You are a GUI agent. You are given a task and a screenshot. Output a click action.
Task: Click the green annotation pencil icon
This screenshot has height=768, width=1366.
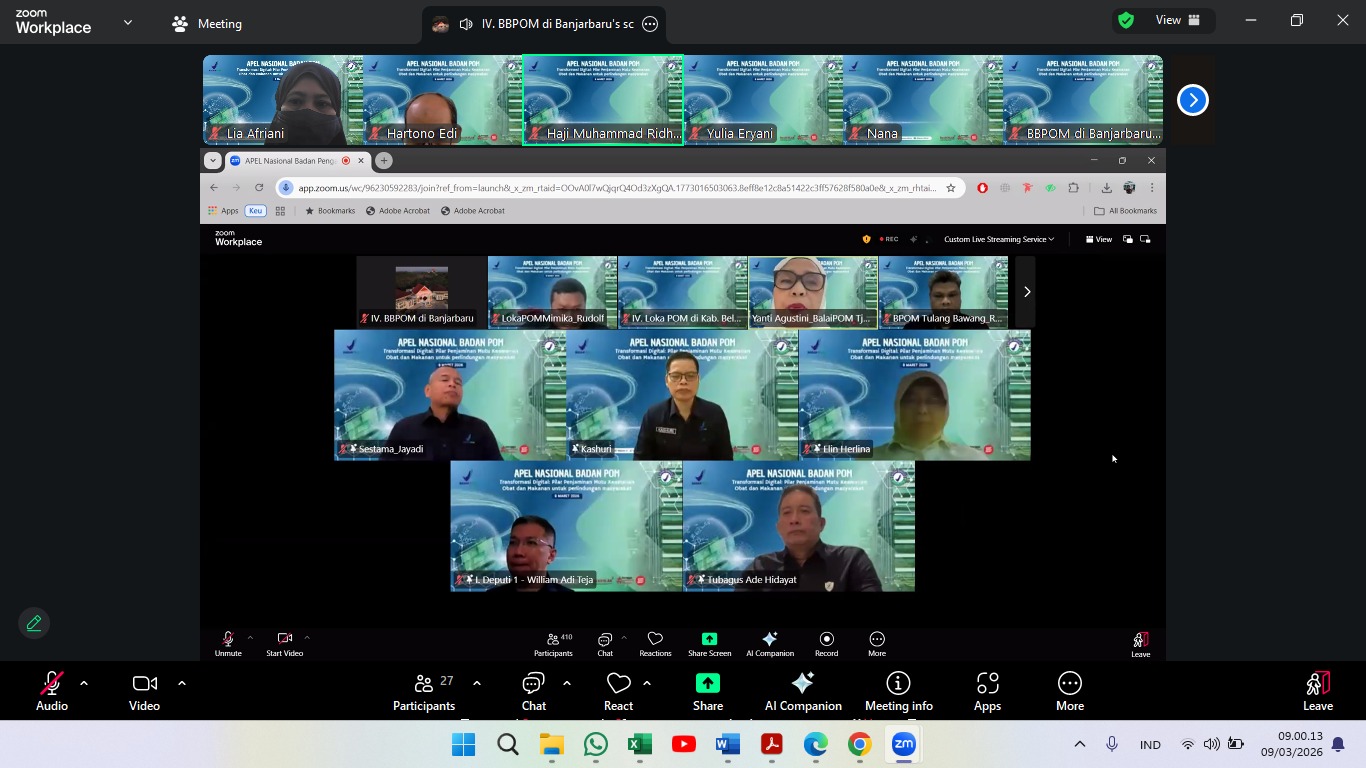[x=34, y=623]
